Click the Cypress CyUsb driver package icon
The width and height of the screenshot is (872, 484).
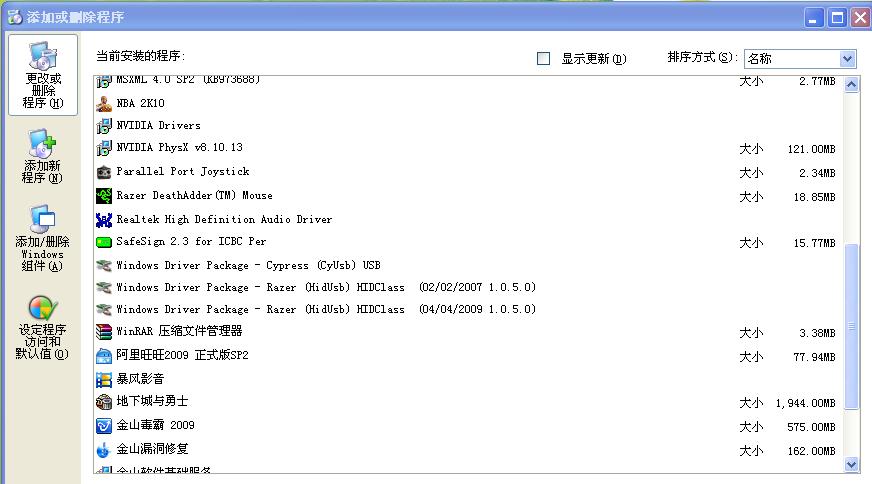pyautogui.click(x=103, y=265)
